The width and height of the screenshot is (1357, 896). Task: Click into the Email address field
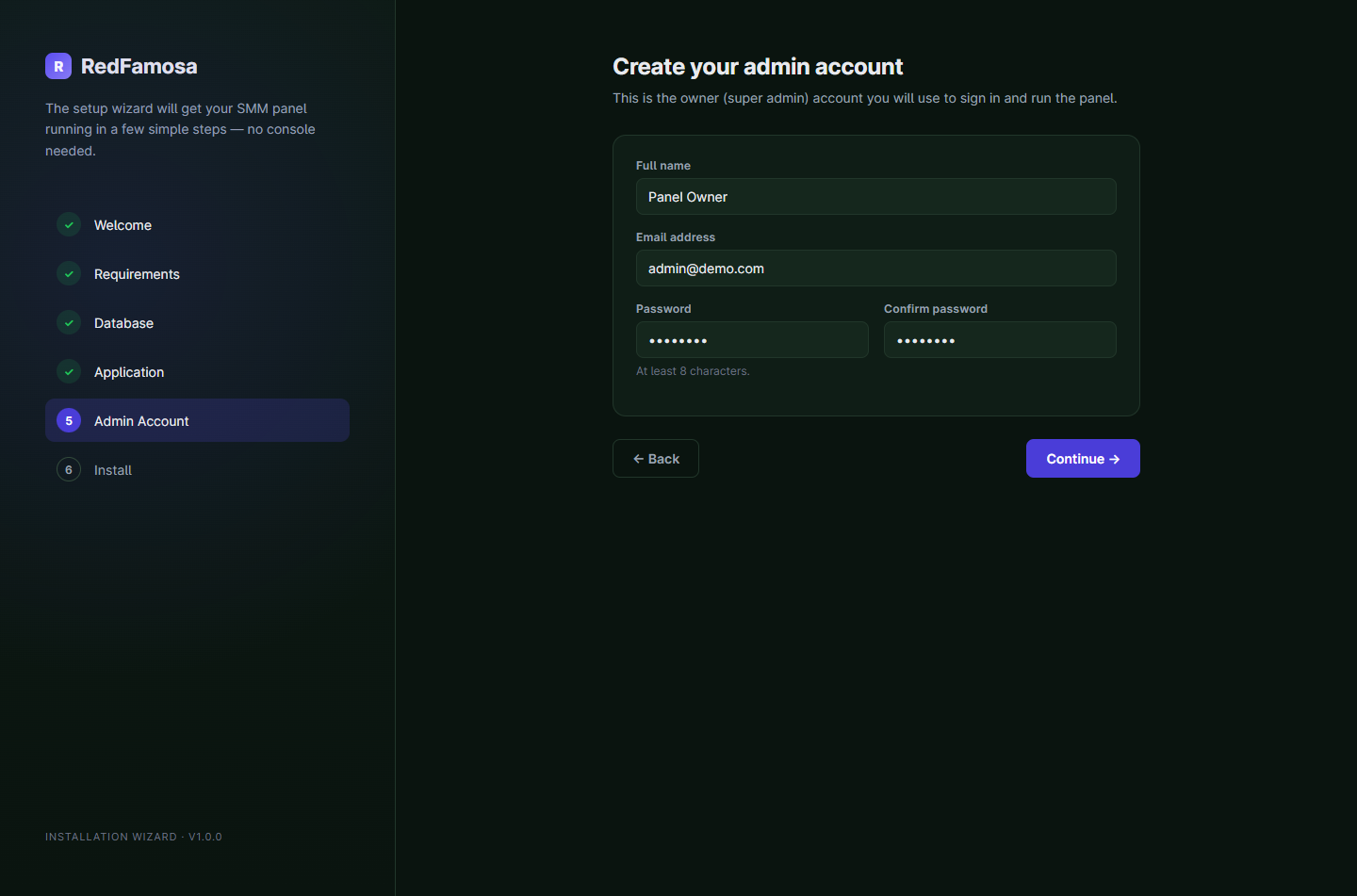coord(876,268)
